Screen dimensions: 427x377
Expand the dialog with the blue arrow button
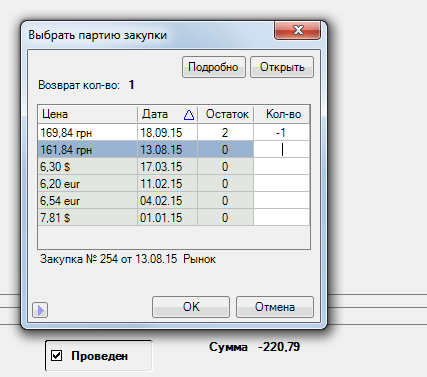(x=40, y=310)
